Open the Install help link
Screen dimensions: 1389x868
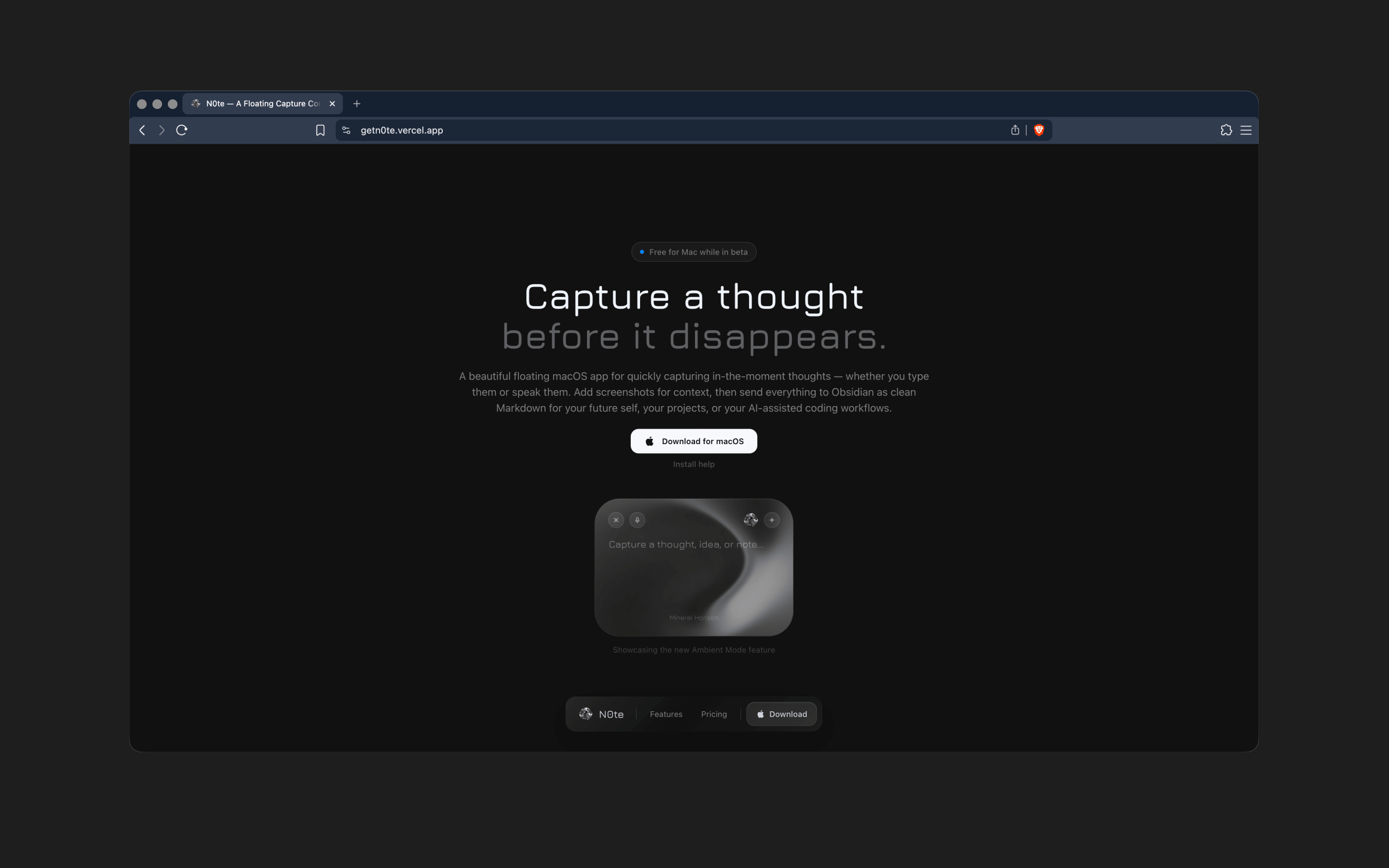(x=694, y=464)
